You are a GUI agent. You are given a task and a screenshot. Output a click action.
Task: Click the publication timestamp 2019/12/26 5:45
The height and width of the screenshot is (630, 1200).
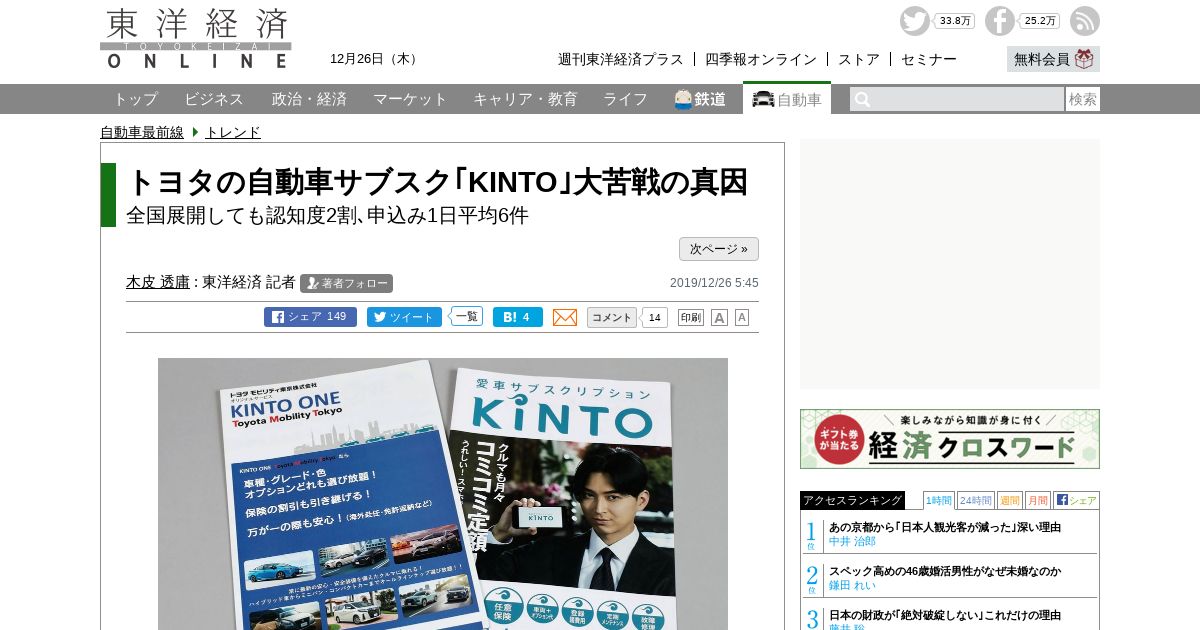[x=714, y=283]
